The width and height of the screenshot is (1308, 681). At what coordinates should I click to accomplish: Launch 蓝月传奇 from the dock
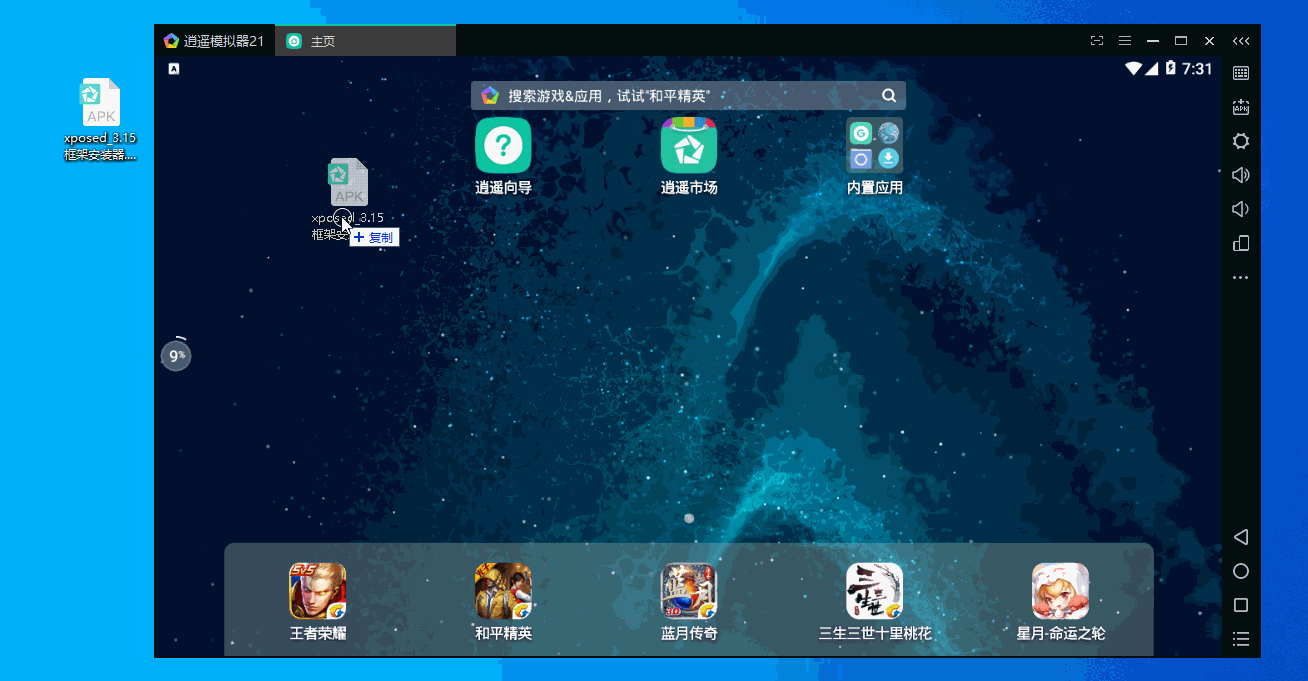[x=689, y=601]
